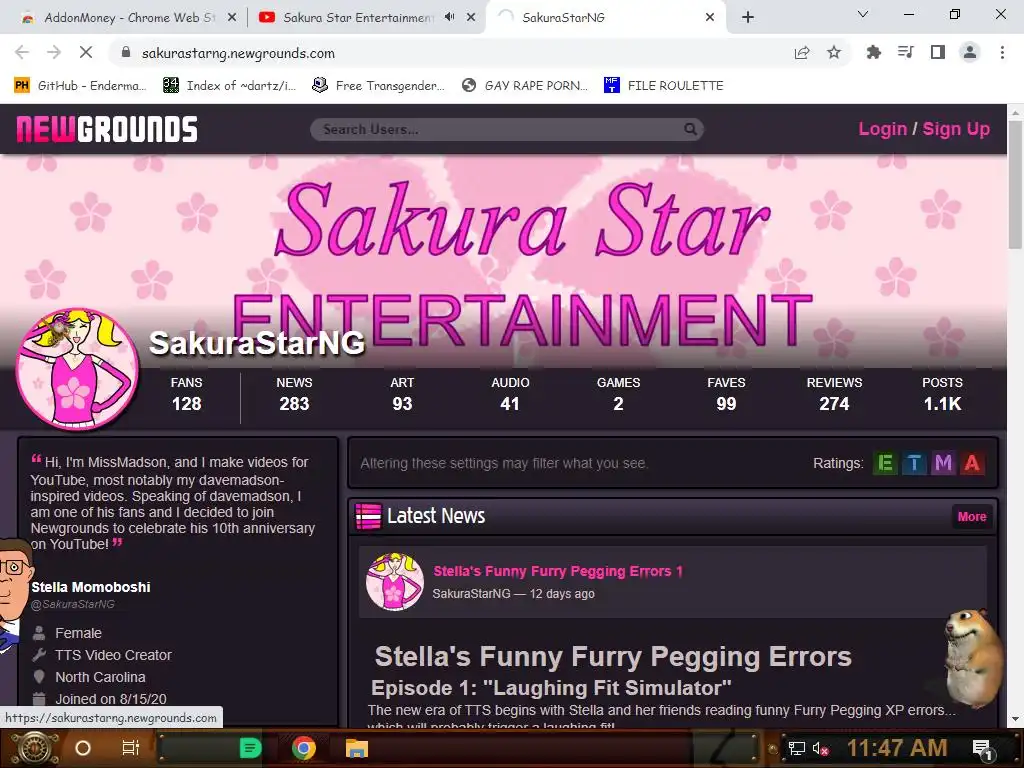The width and height of the screenshot is (1024, 768).
Task: Toggle the E (Everyone) rating filter
Action: coord(885,464)
